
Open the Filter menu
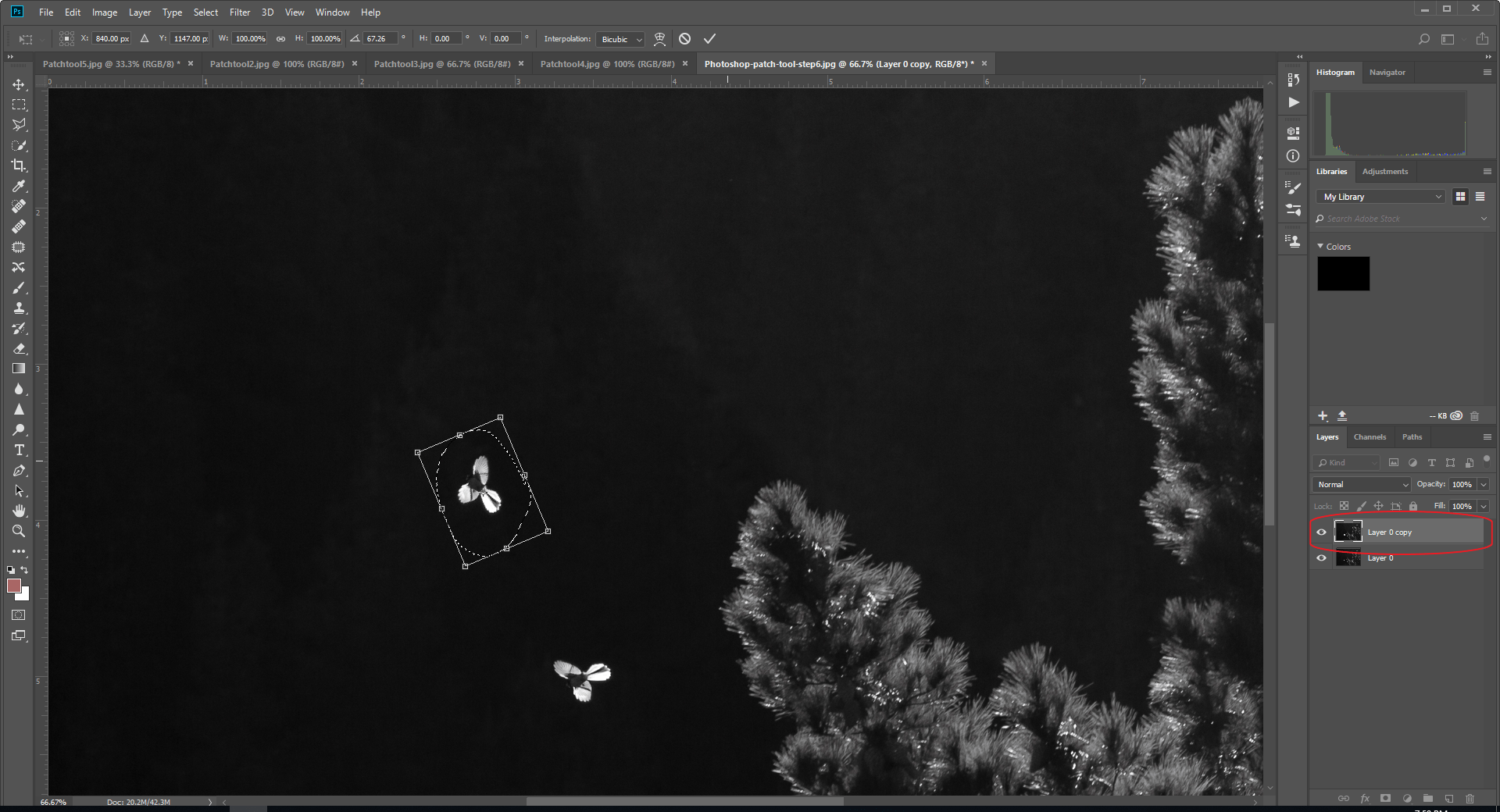click(x=239, y=12)
